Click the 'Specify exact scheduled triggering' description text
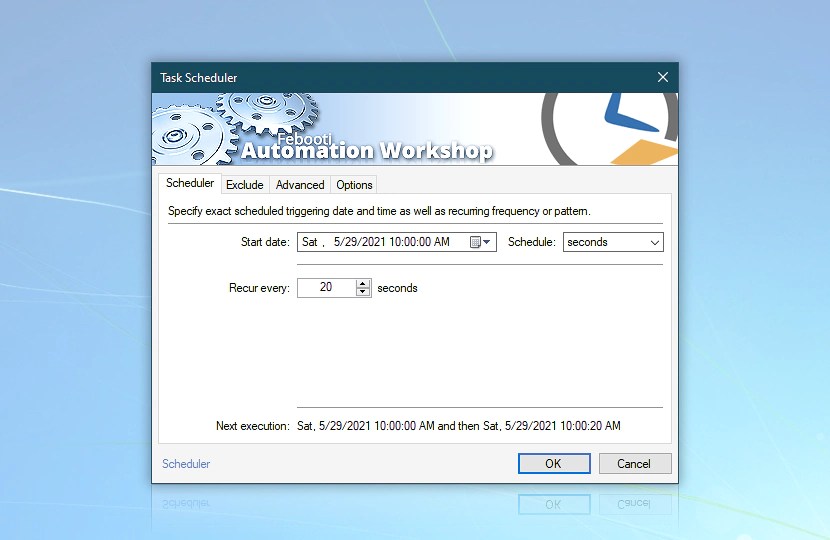The width and height of the screenshot is (830, 540). coord(379,211)
